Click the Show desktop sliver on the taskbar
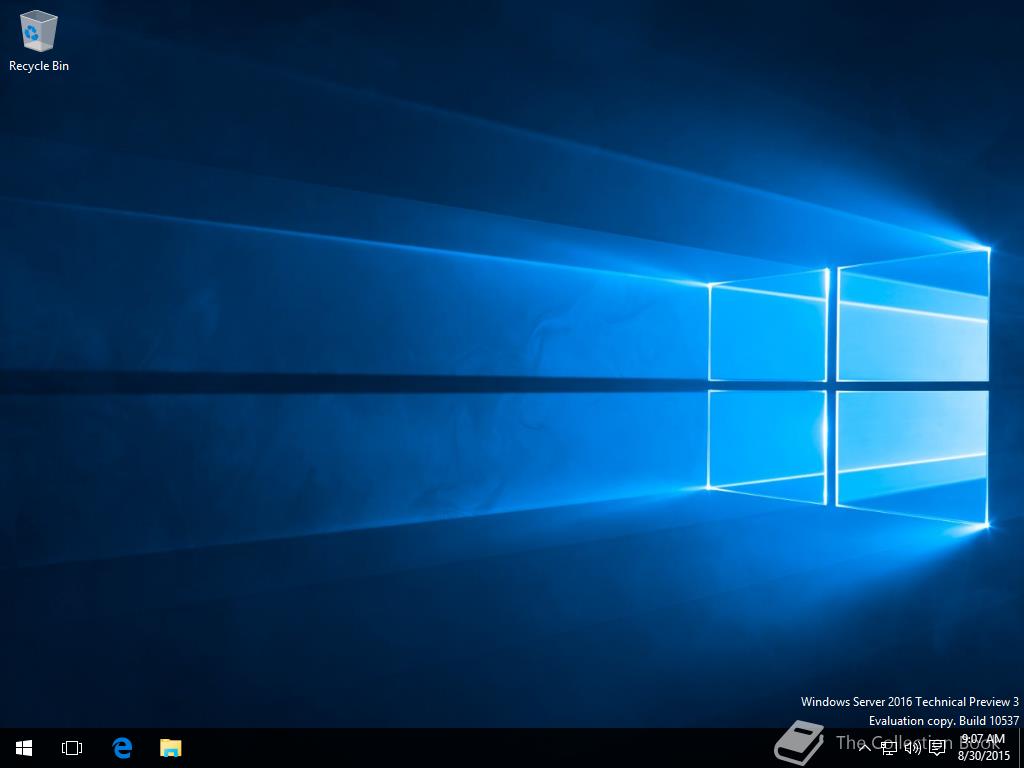This screenshot has height=768, width=1024. click(1020, 748)
